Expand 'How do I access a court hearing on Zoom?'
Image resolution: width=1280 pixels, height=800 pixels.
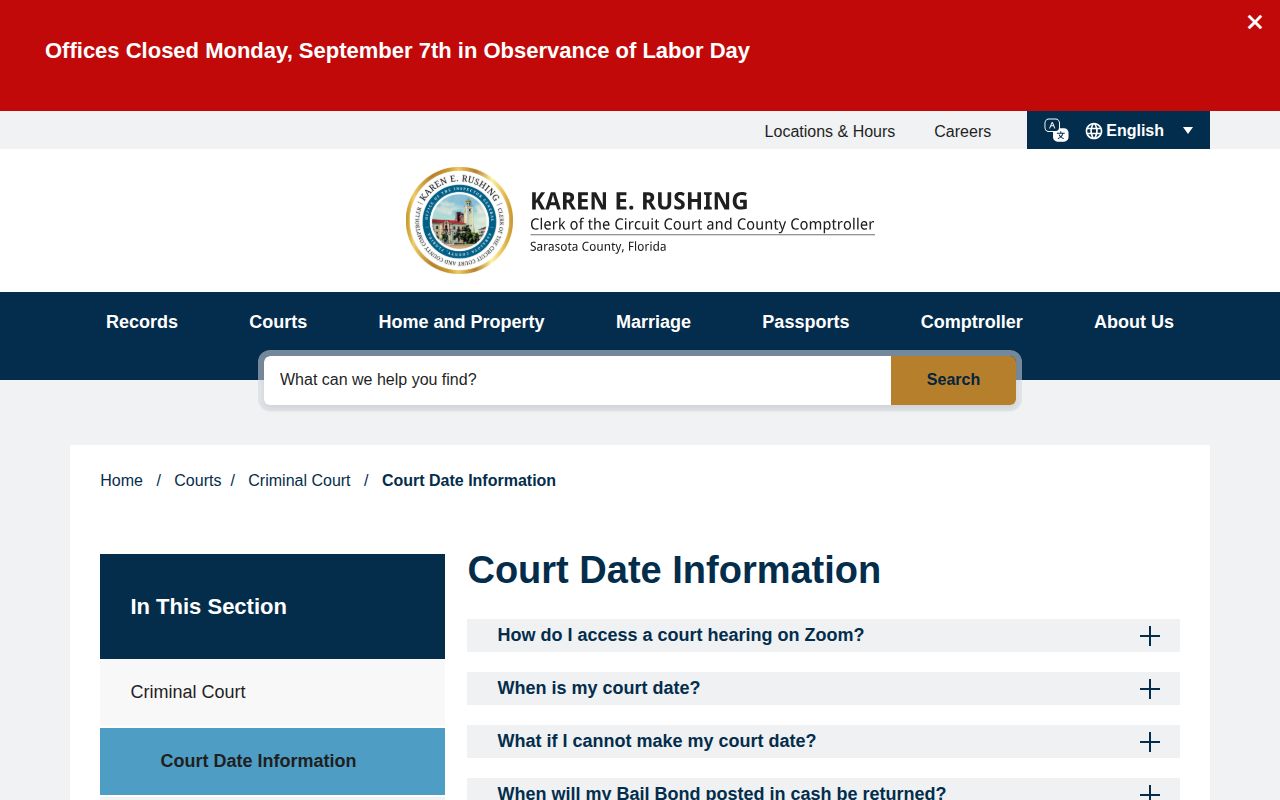point(823,636)
